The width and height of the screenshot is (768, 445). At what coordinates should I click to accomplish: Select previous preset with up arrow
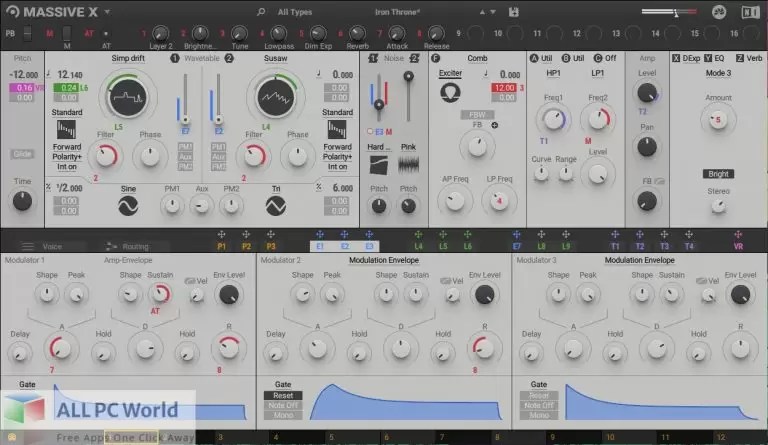click(482, 12)
